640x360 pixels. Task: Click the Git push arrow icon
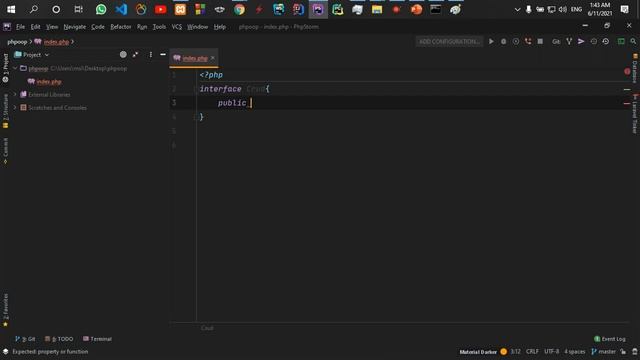pos(581,42)
